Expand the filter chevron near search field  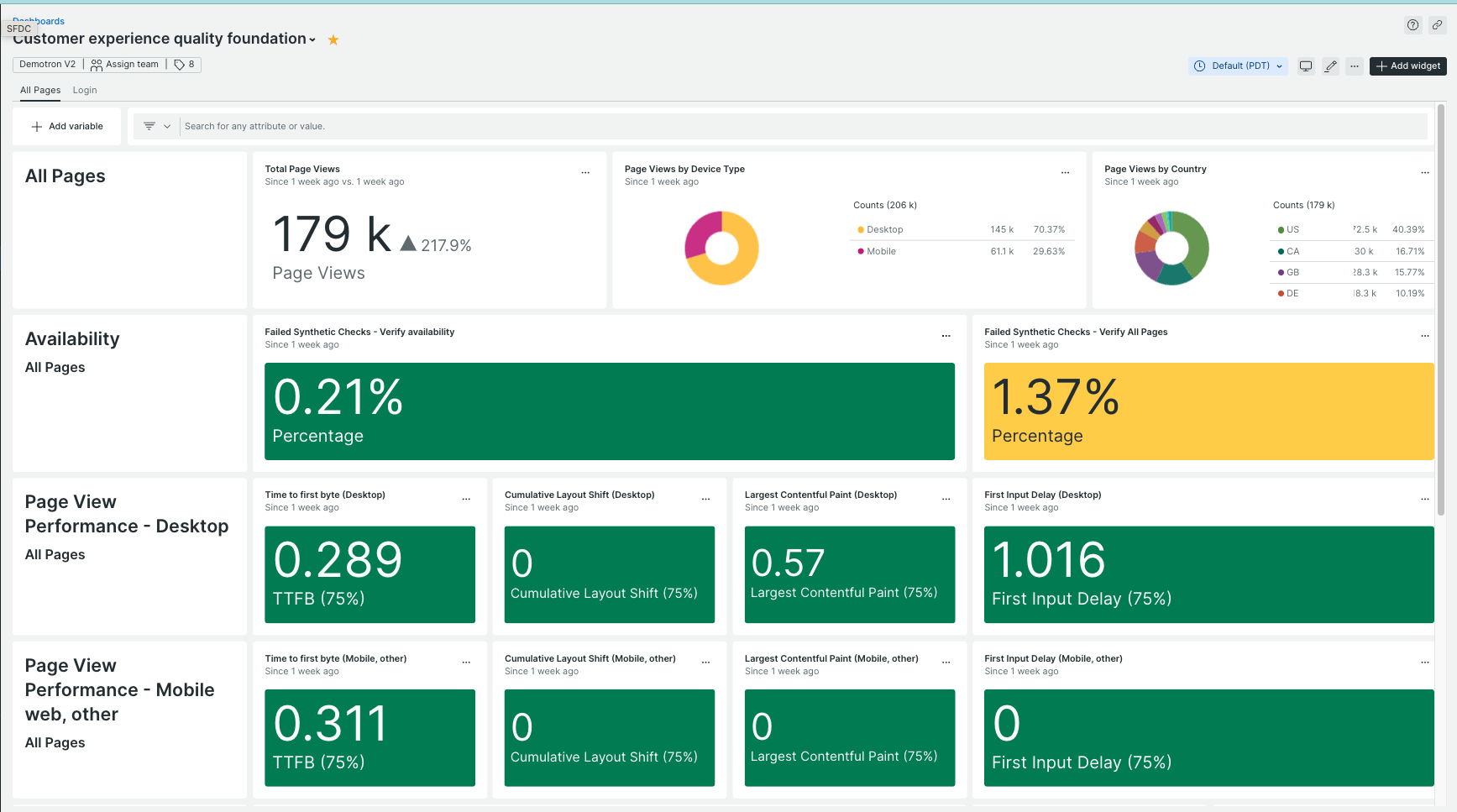tap(167, 126)
